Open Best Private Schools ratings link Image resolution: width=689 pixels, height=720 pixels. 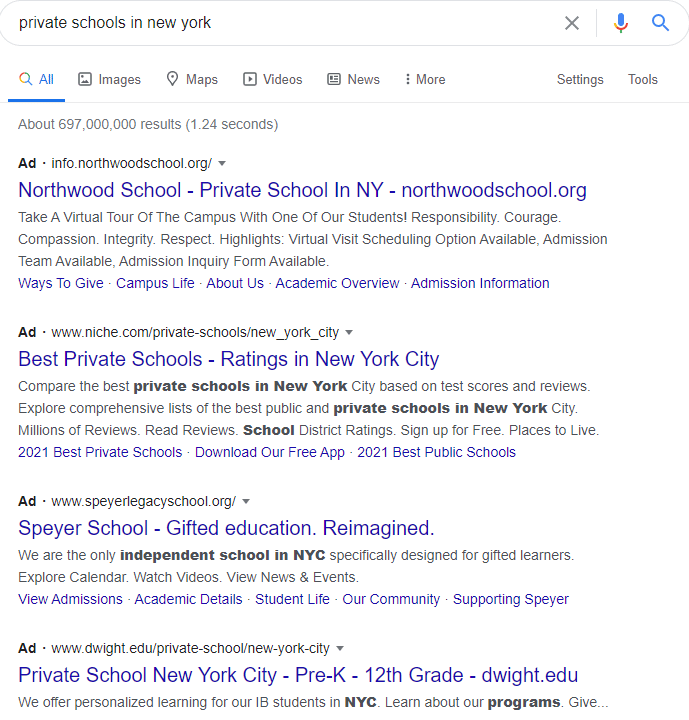pyautogui.click(x=228, y=359)
